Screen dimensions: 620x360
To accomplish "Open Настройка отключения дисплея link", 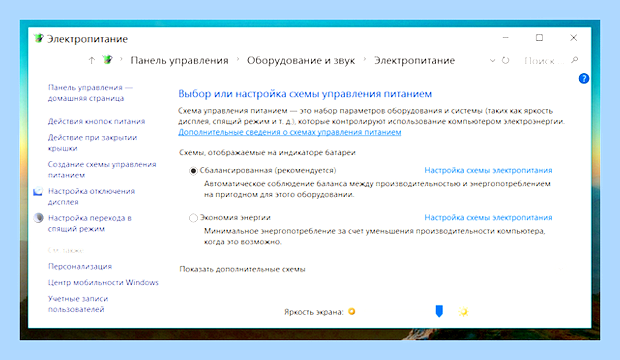I will 91,196.
